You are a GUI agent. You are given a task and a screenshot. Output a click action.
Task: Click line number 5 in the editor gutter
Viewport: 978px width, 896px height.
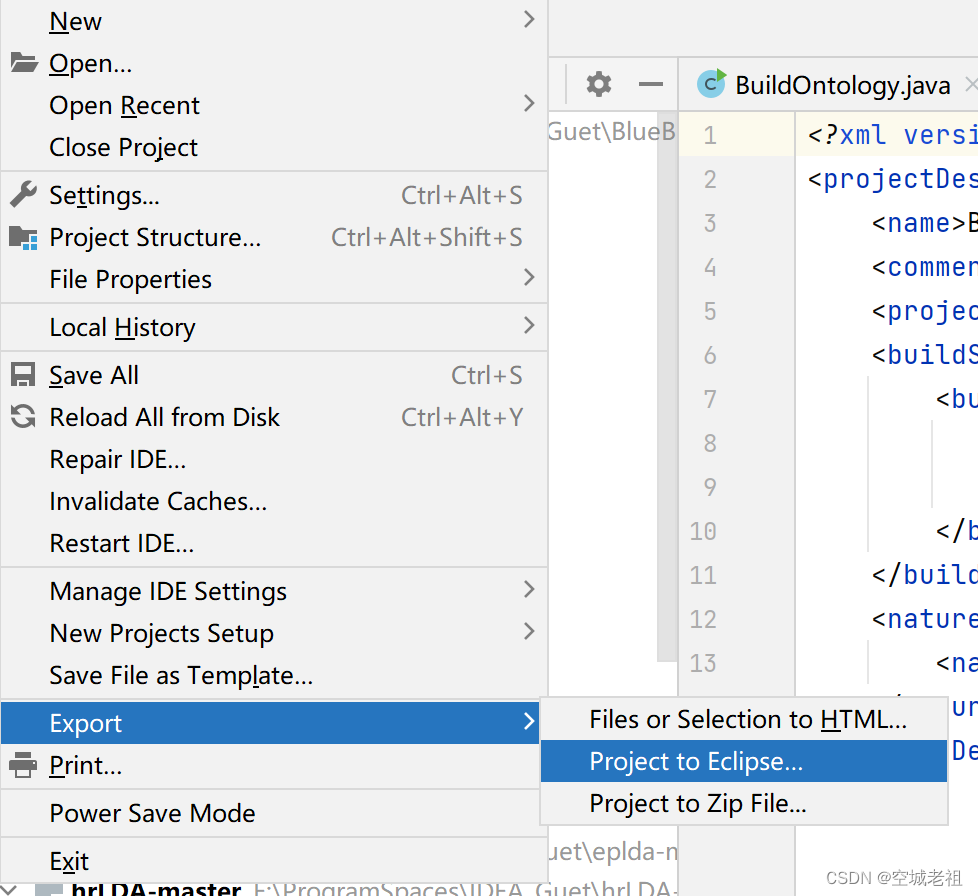(709, 311)
